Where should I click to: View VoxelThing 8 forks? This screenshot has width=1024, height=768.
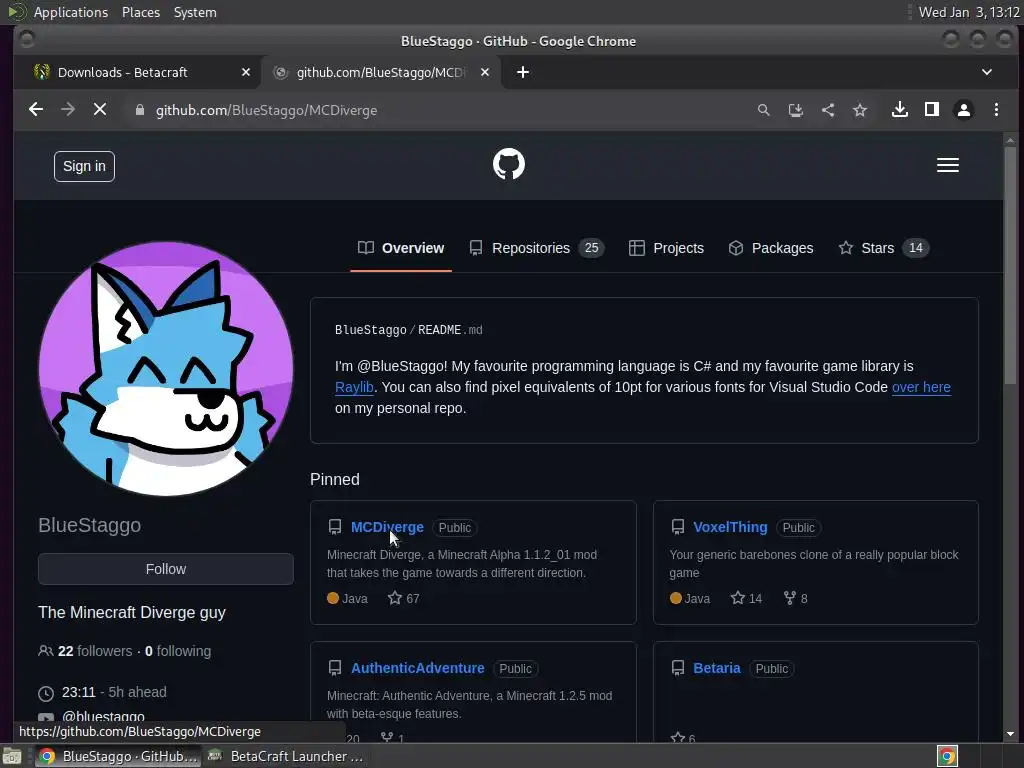click(795, 598)
